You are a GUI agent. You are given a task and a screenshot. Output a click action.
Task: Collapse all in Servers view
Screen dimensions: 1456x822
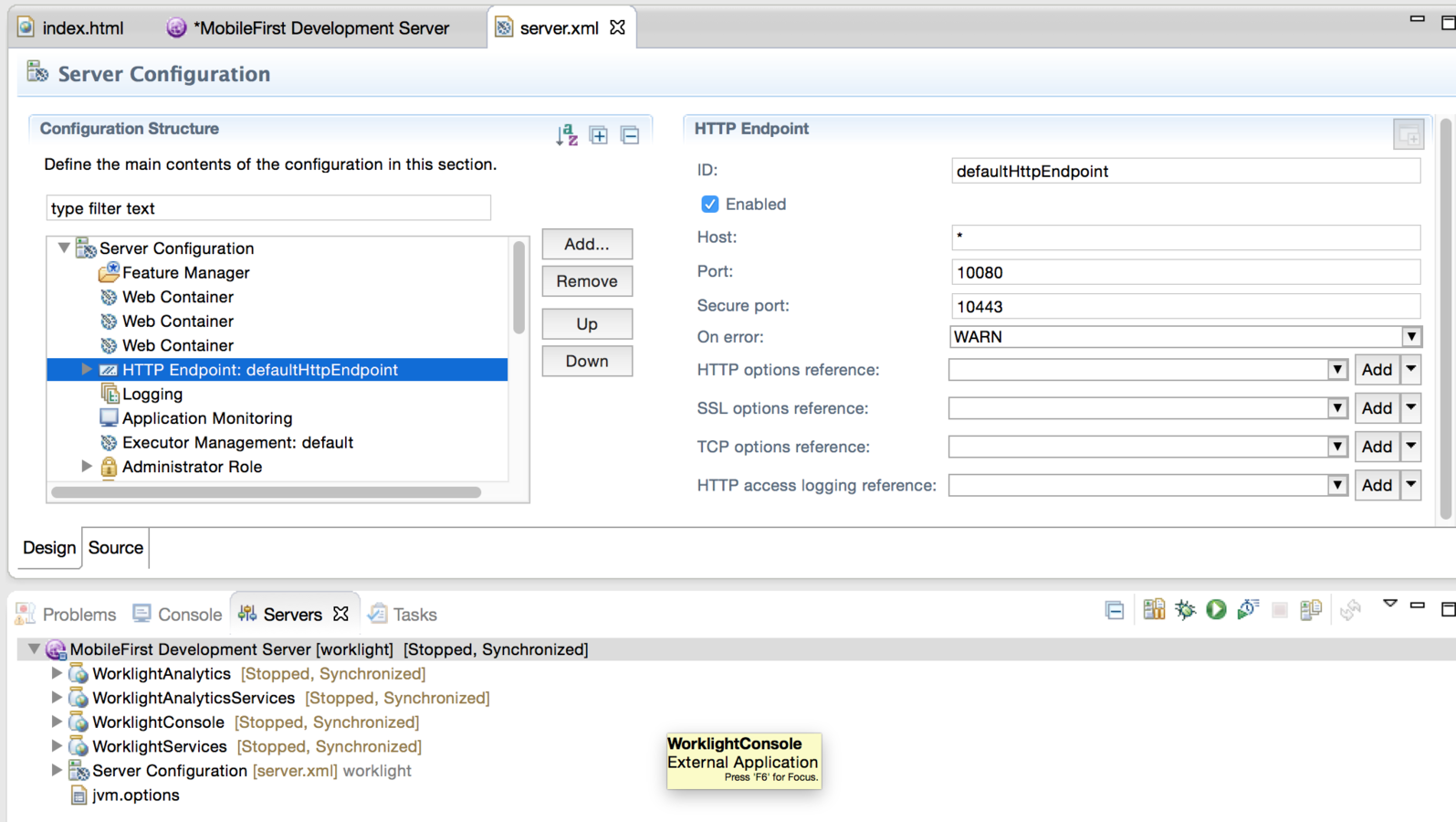(1115, 610)
